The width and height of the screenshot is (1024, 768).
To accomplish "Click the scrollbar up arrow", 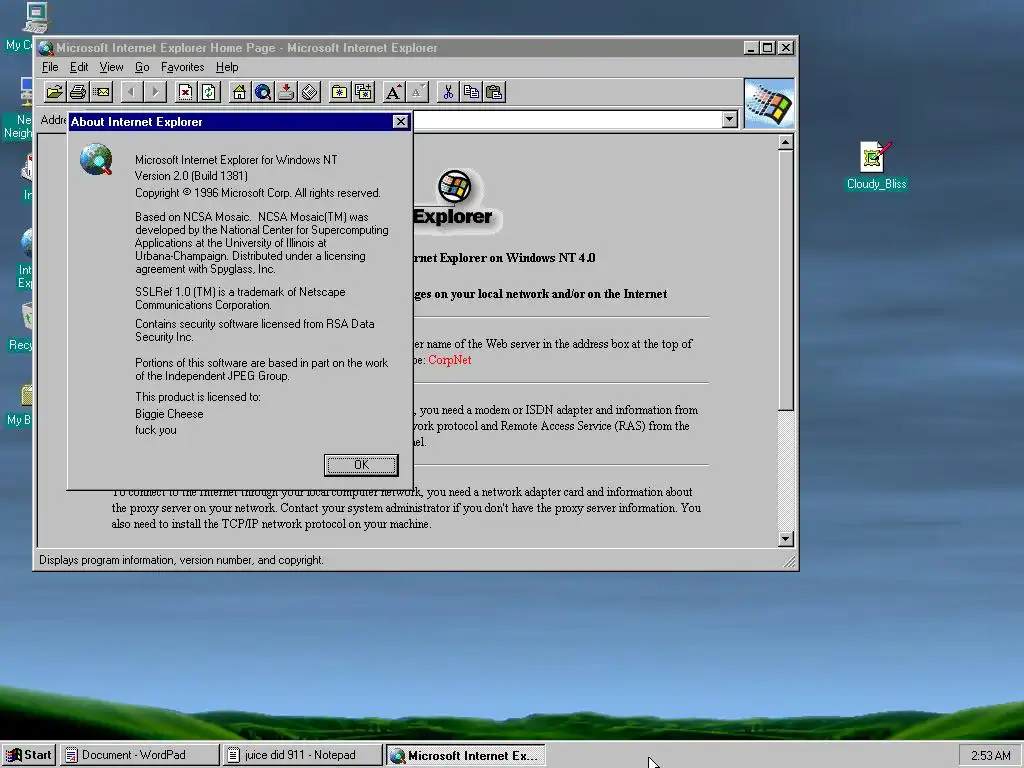I will (786, 142).
